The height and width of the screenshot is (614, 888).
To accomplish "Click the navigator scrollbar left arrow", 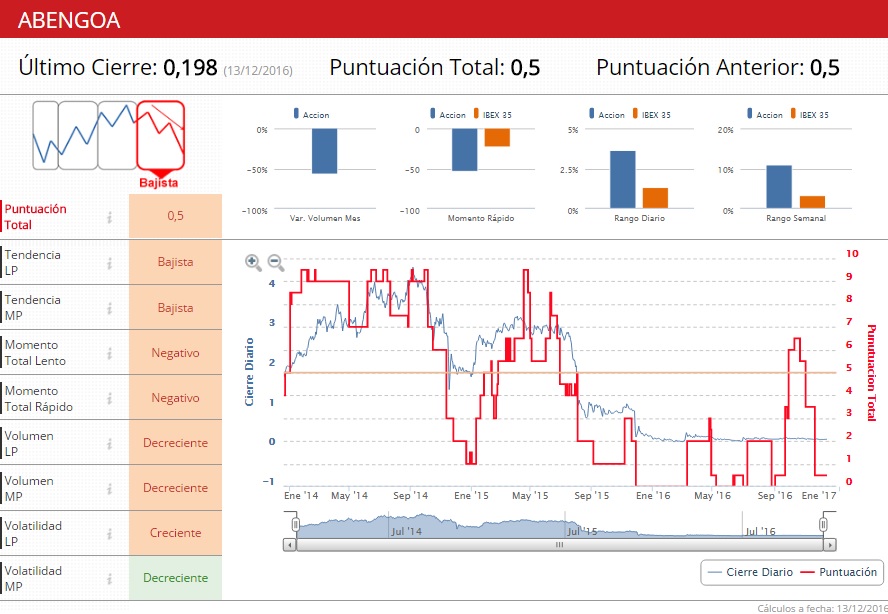I will (289, 545).
